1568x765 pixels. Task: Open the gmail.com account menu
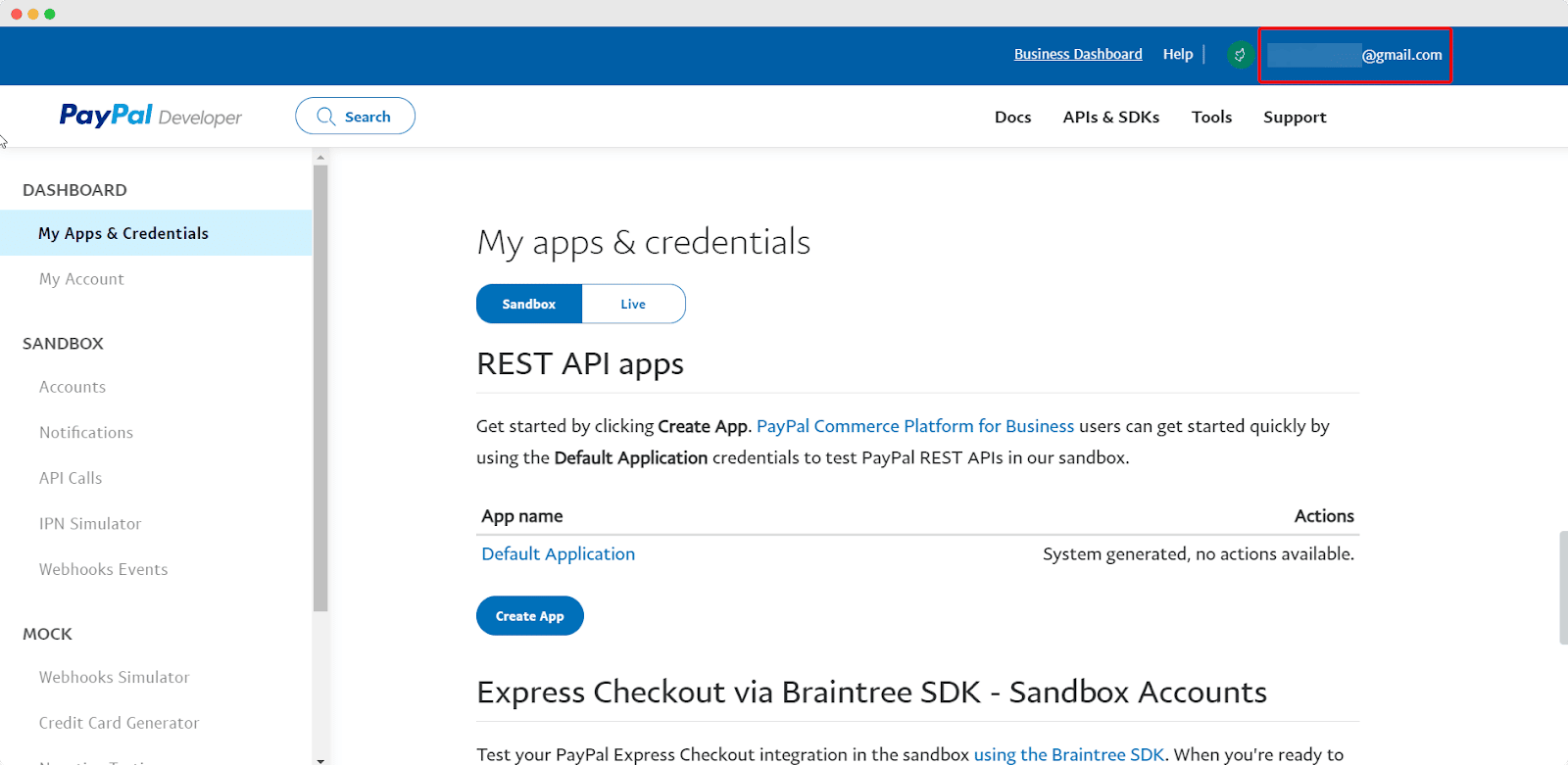coord(1355,55)
